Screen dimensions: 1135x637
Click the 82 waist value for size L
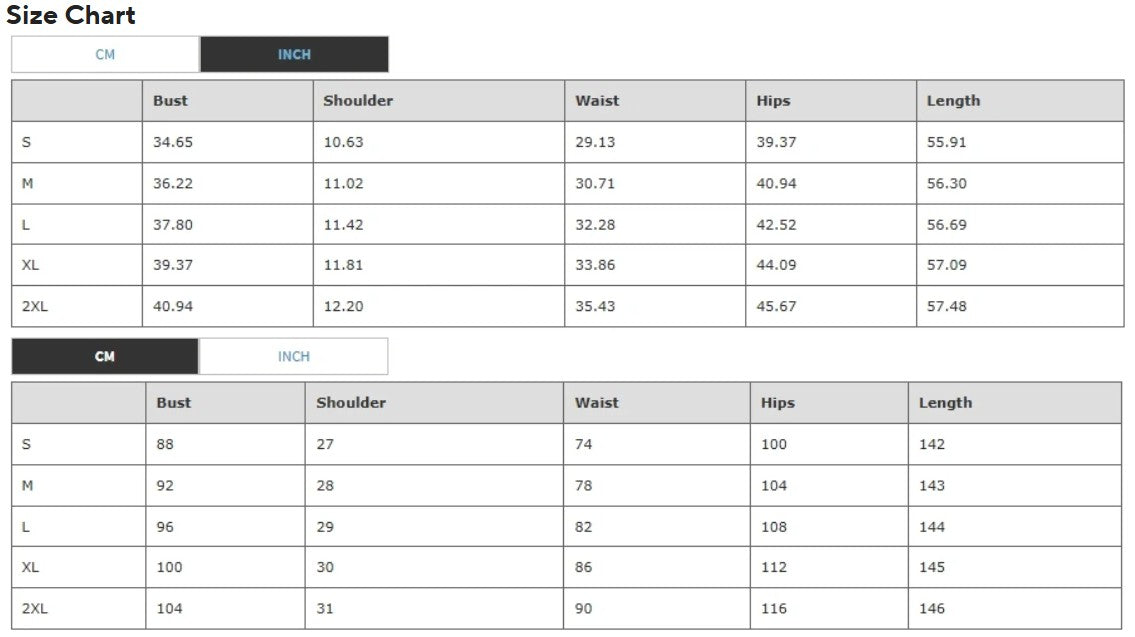click(x=584, y=527)
